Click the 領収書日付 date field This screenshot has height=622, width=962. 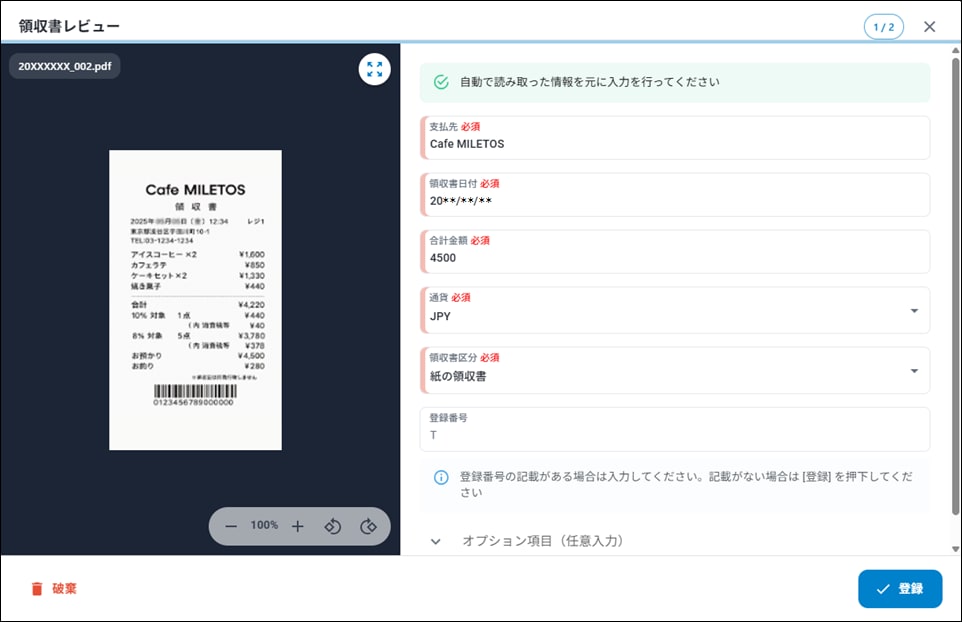point(675,200)
